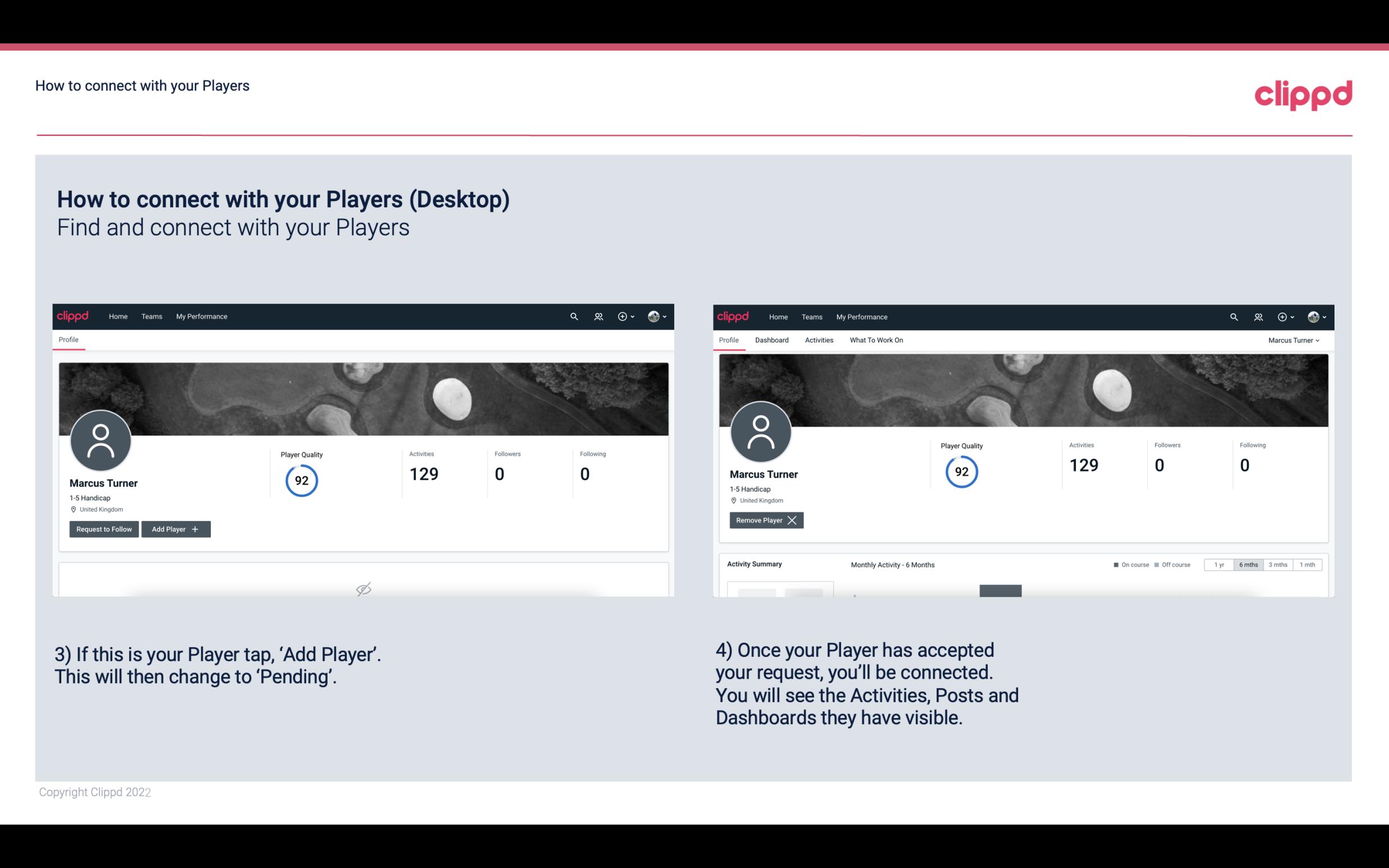Click the search icon on right panel
This screenshot has width=1389, height=868.
pyautogui.click(x=1233, y=317)
